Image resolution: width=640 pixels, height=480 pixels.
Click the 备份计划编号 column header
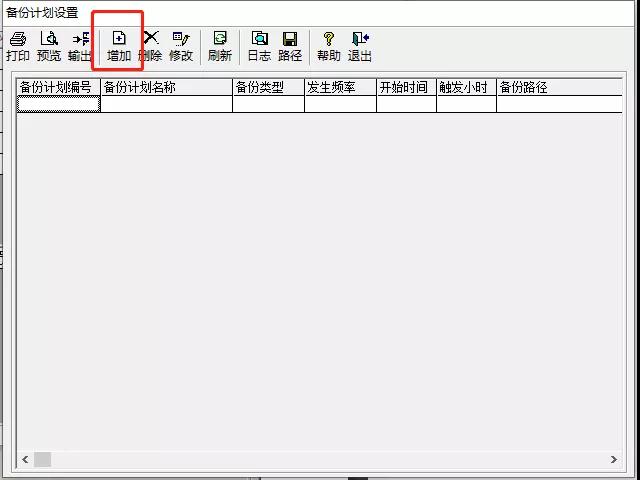pyautogui.click(x=58, y=87)
